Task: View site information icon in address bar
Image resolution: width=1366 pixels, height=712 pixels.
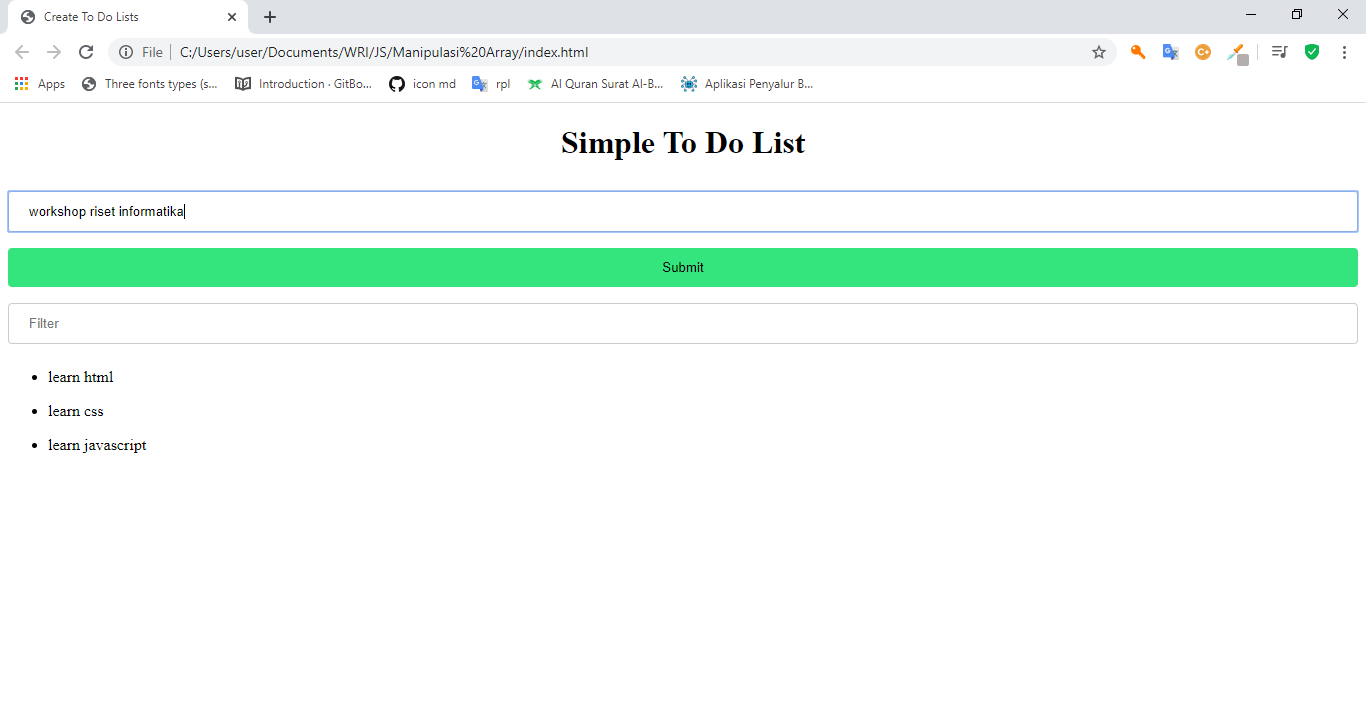Action: 126,52
